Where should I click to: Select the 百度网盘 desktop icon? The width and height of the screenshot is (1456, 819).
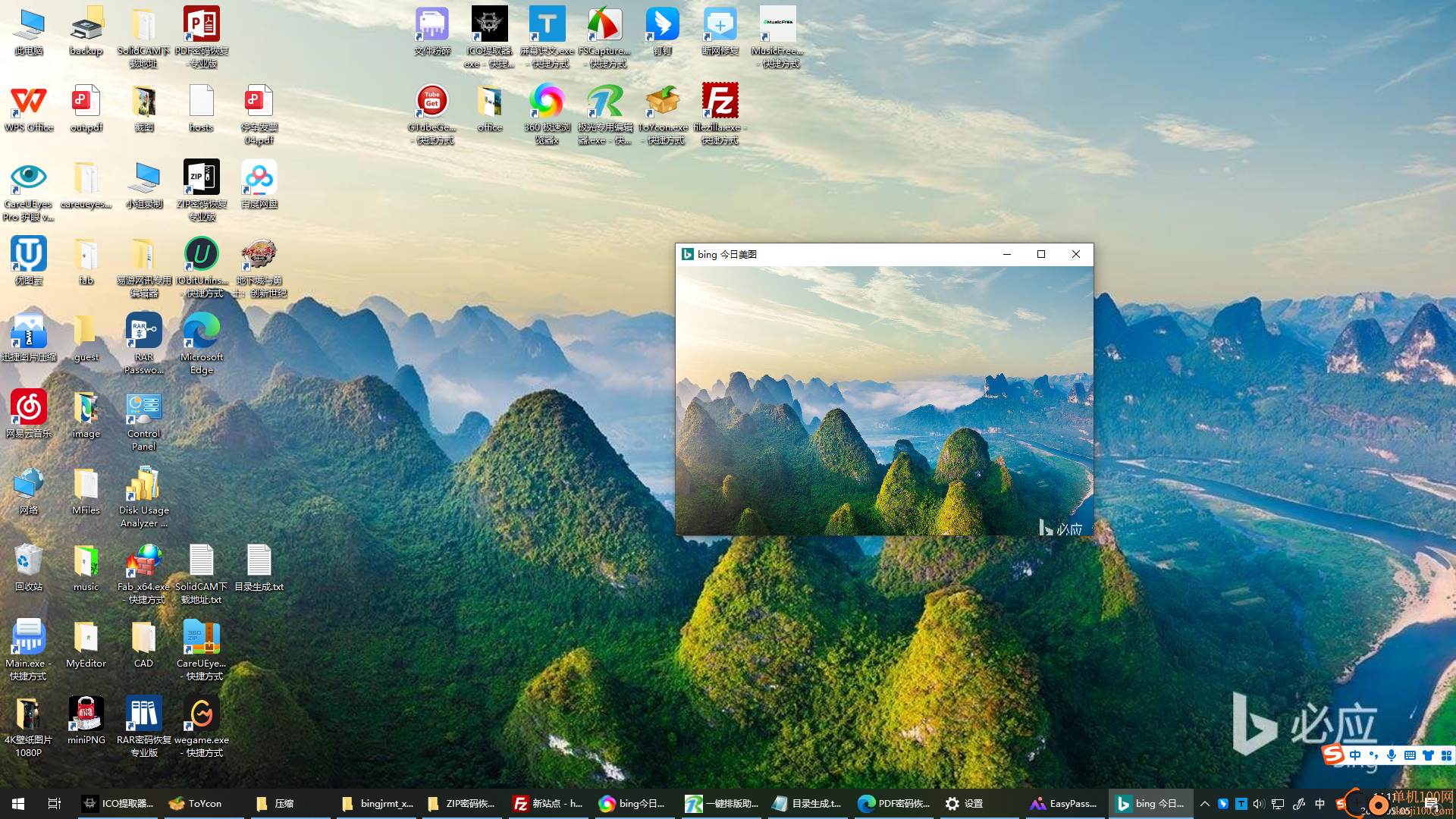coord(259,184)
